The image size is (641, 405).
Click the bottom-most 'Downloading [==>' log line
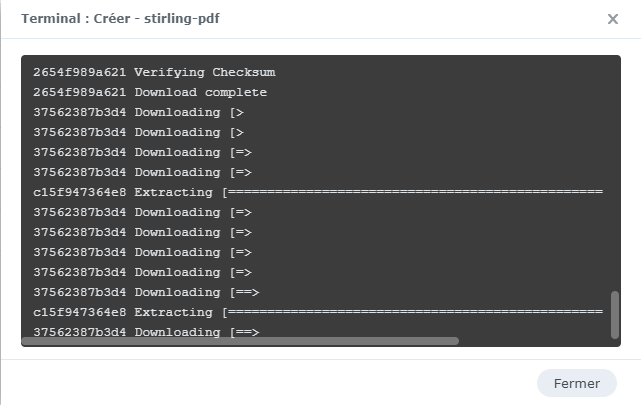(x=146, y=332)
